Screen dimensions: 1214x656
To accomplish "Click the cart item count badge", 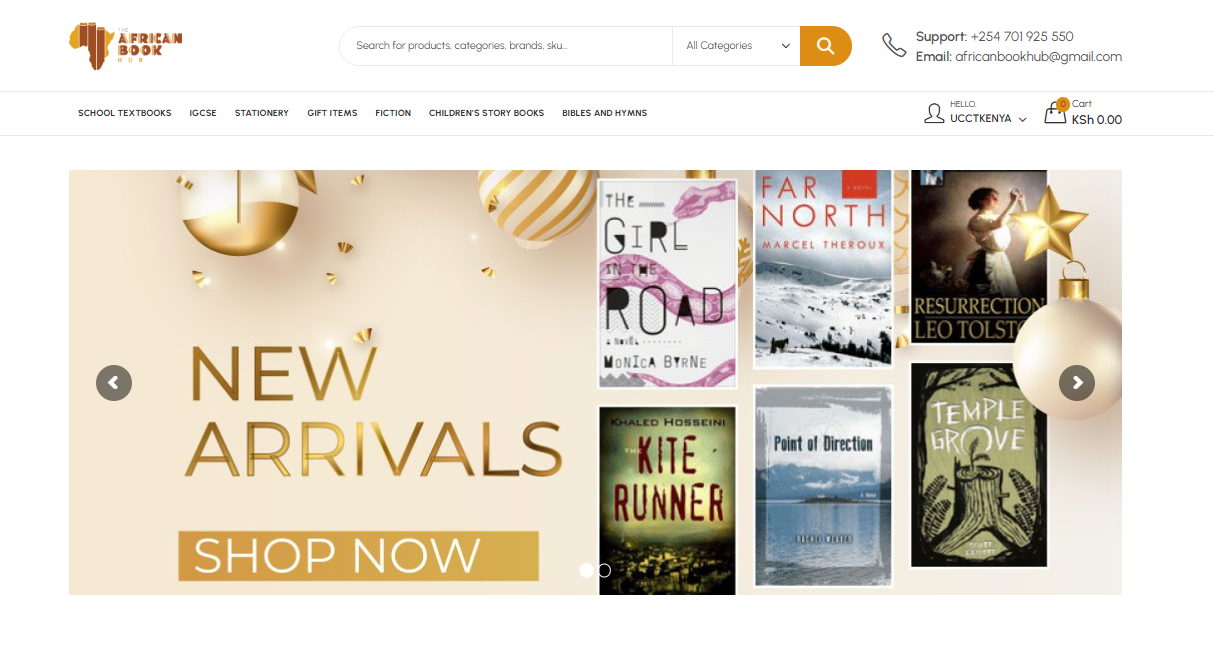I will pyautogui.click(x=1062, y=104).
